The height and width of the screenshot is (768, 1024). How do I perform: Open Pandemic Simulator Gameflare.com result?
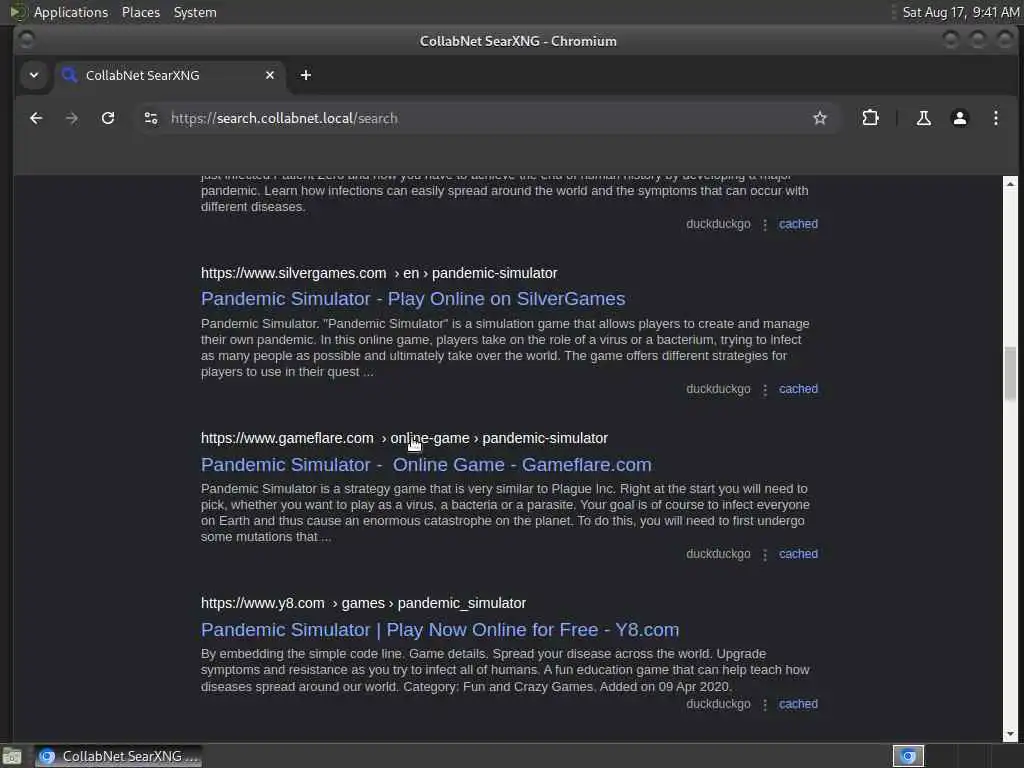click(x=426, y=464)
